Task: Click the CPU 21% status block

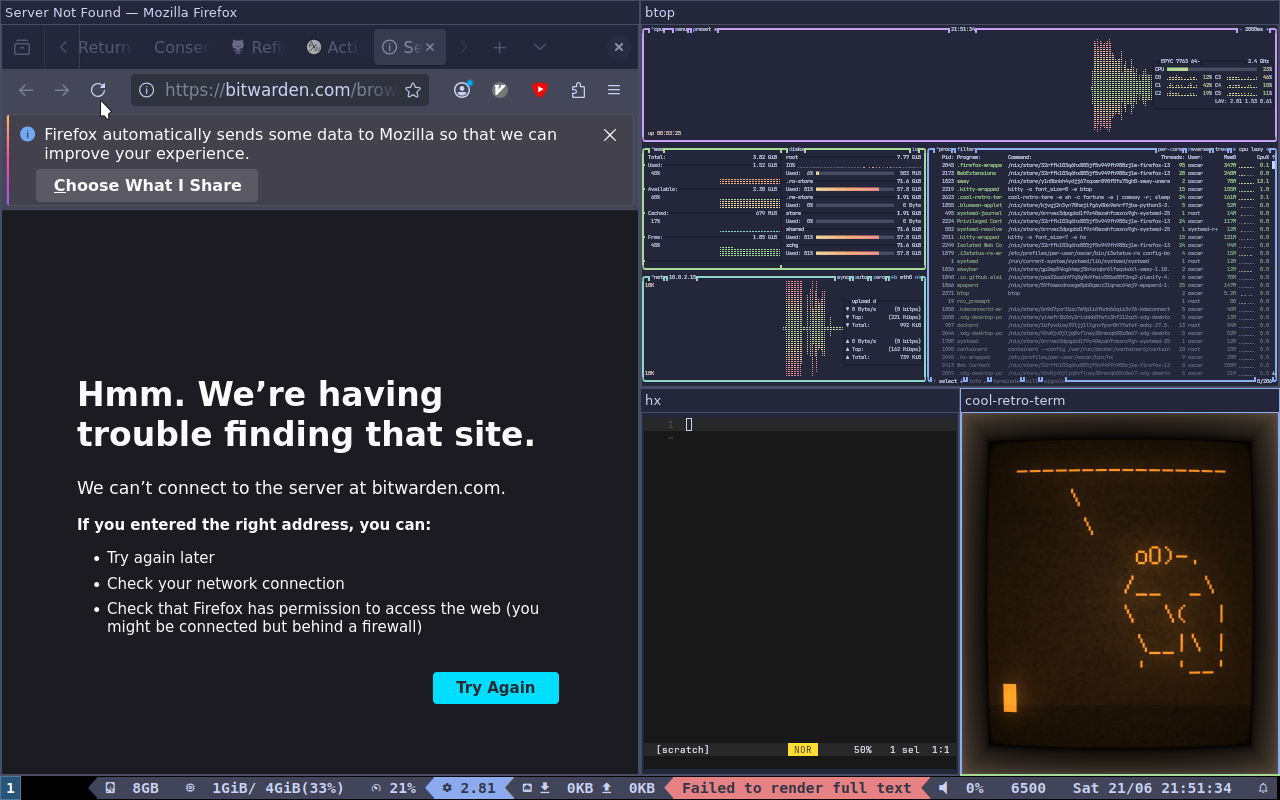Action: (x=393, y=788)
